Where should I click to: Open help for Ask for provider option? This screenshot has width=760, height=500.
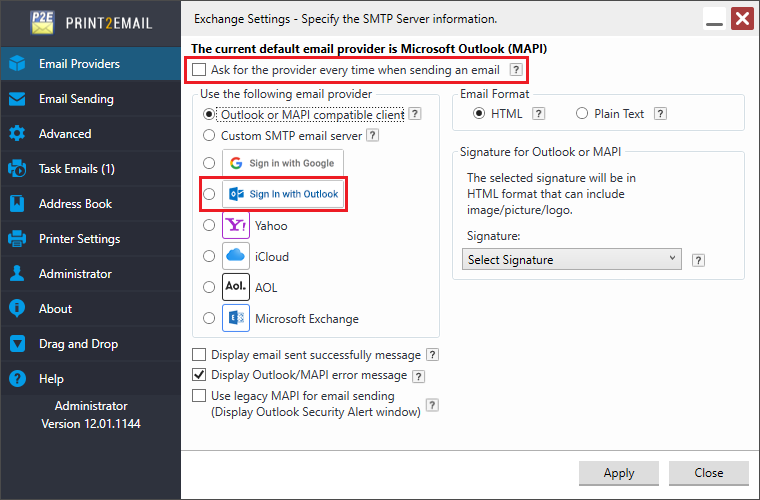click(516, 70)
